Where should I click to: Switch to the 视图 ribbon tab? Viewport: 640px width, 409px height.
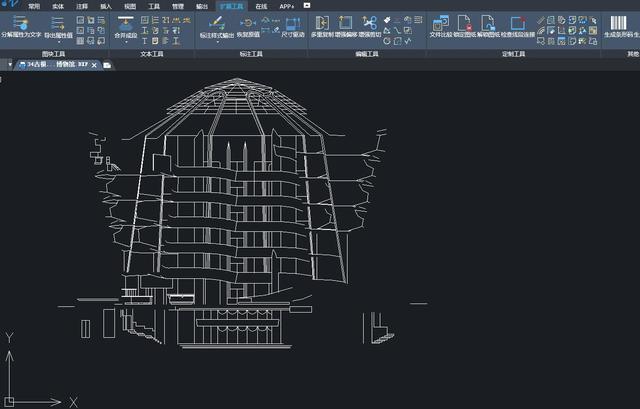130,7
